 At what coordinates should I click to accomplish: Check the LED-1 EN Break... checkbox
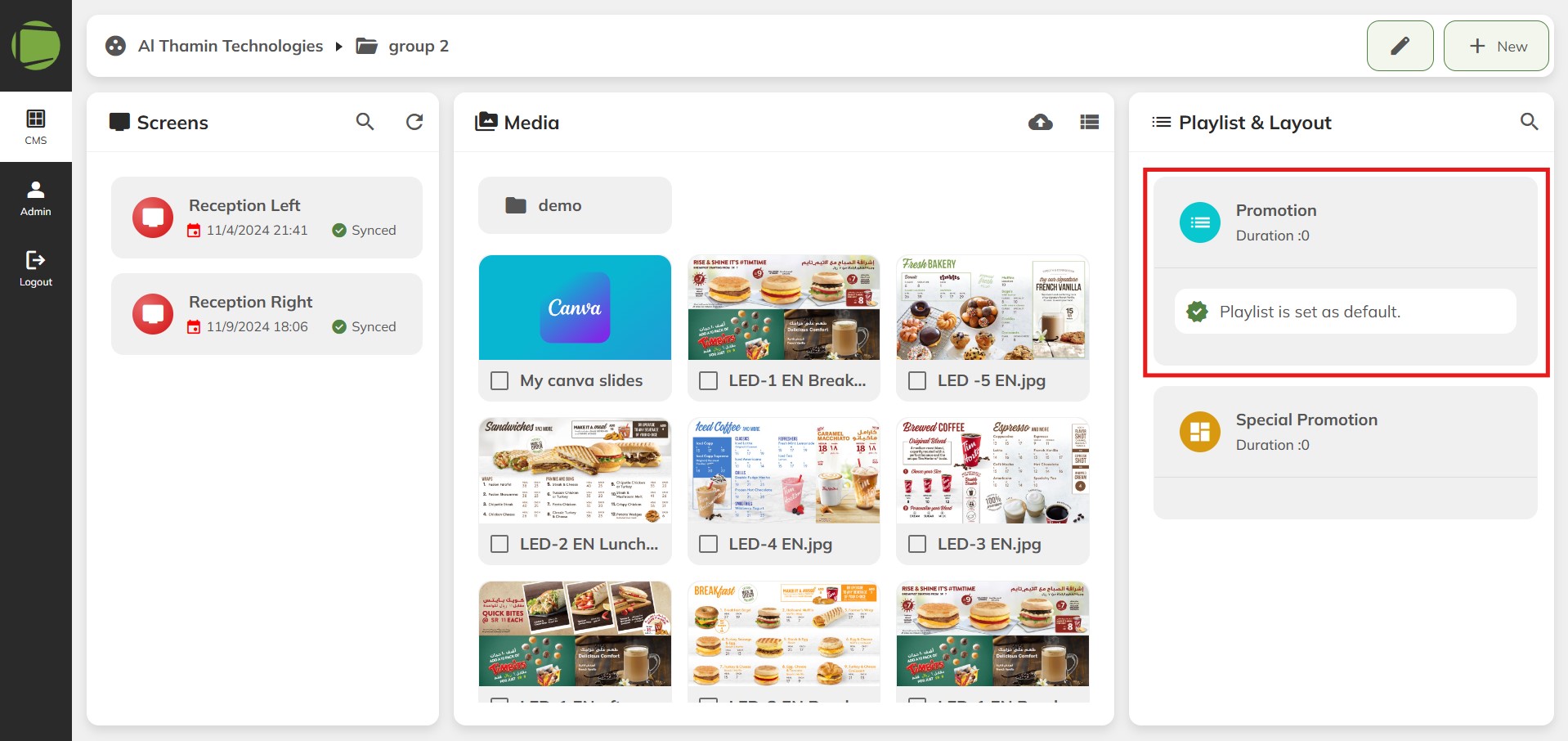pos(709,381)
